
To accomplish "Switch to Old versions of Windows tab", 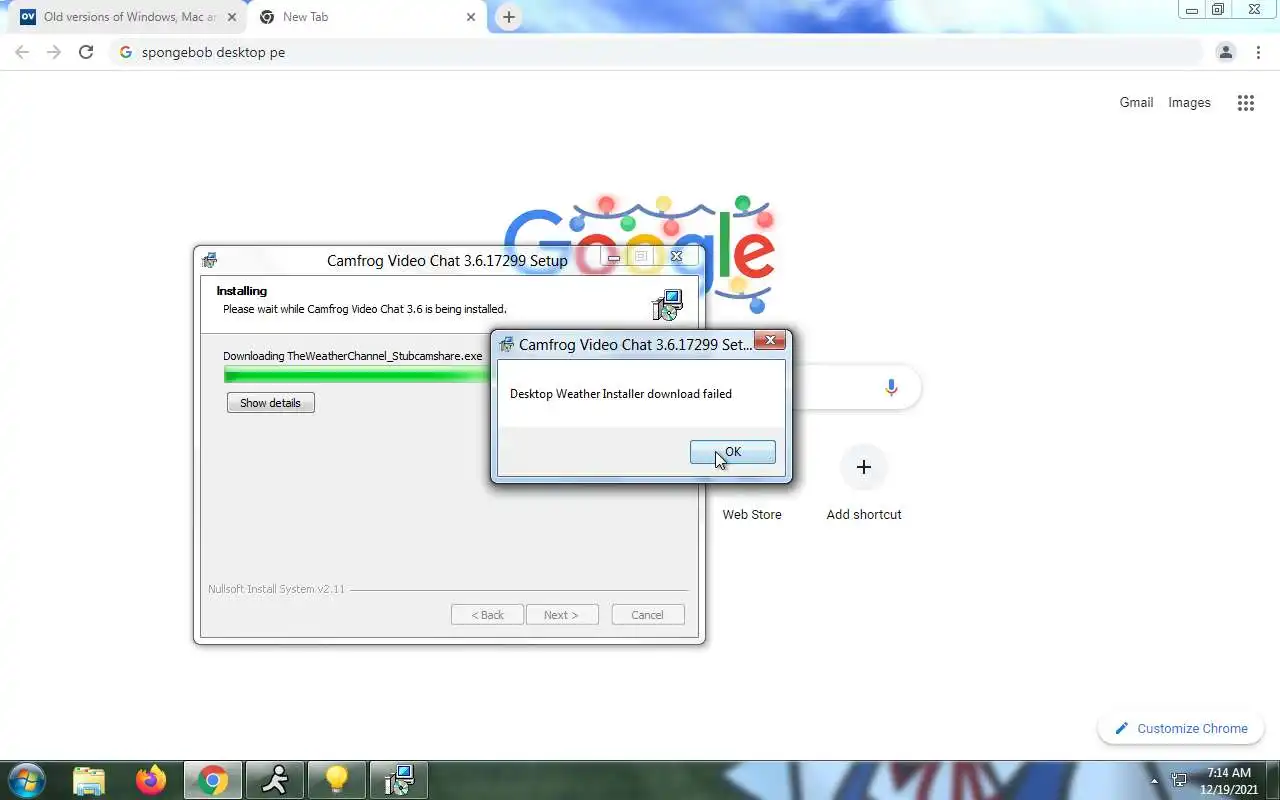I will coord(128,17).
